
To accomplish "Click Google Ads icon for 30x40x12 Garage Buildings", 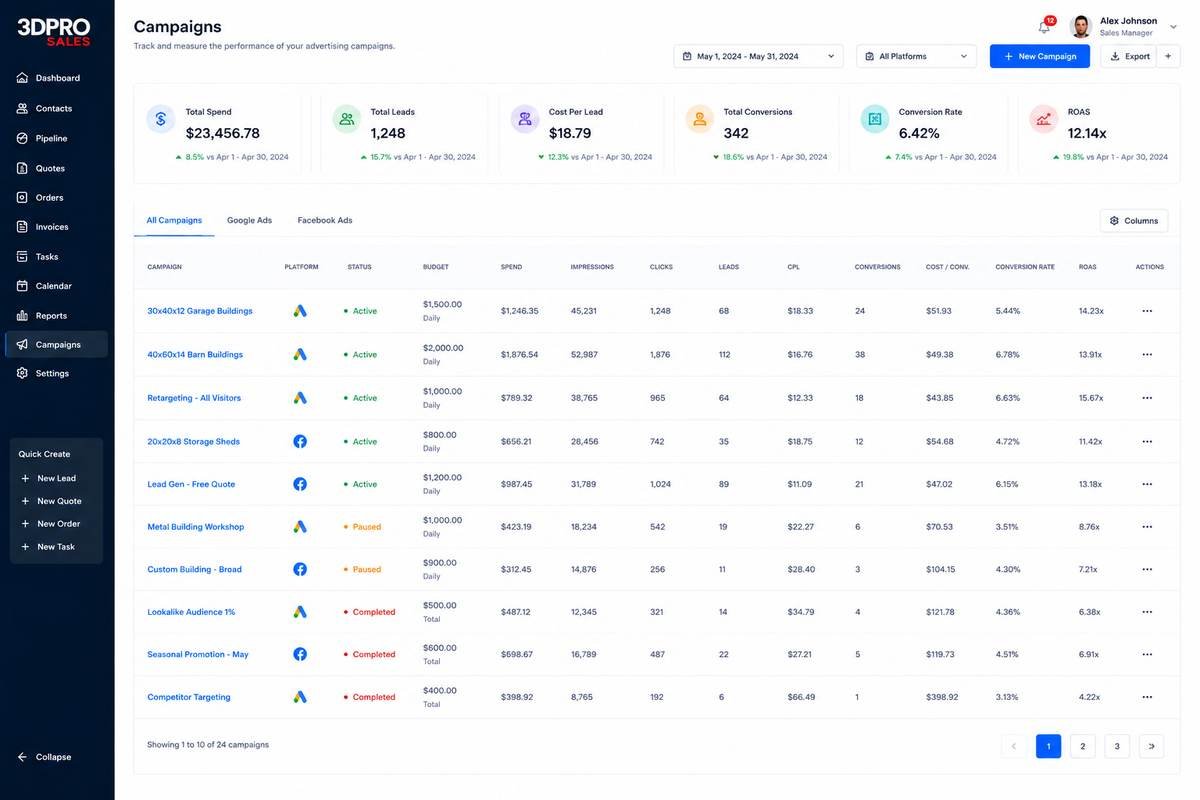I will 300,311.
